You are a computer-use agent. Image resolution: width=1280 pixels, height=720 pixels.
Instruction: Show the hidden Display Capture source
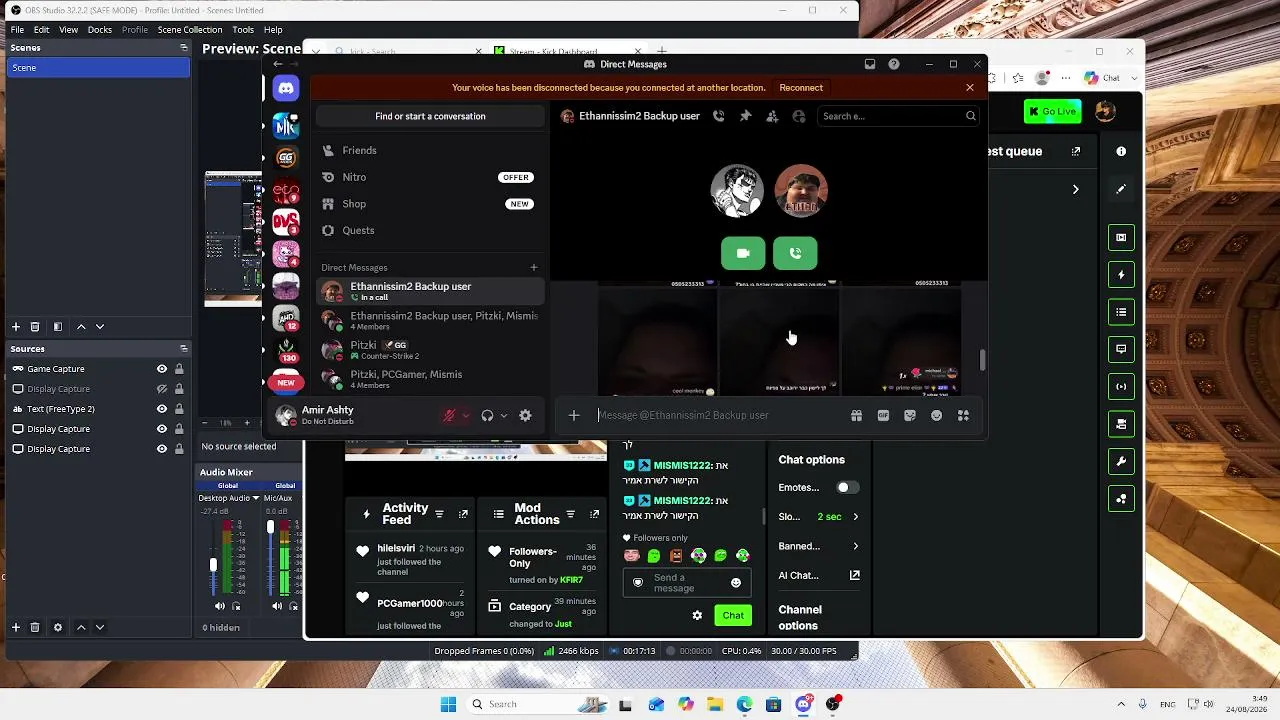tap(162, 389)
